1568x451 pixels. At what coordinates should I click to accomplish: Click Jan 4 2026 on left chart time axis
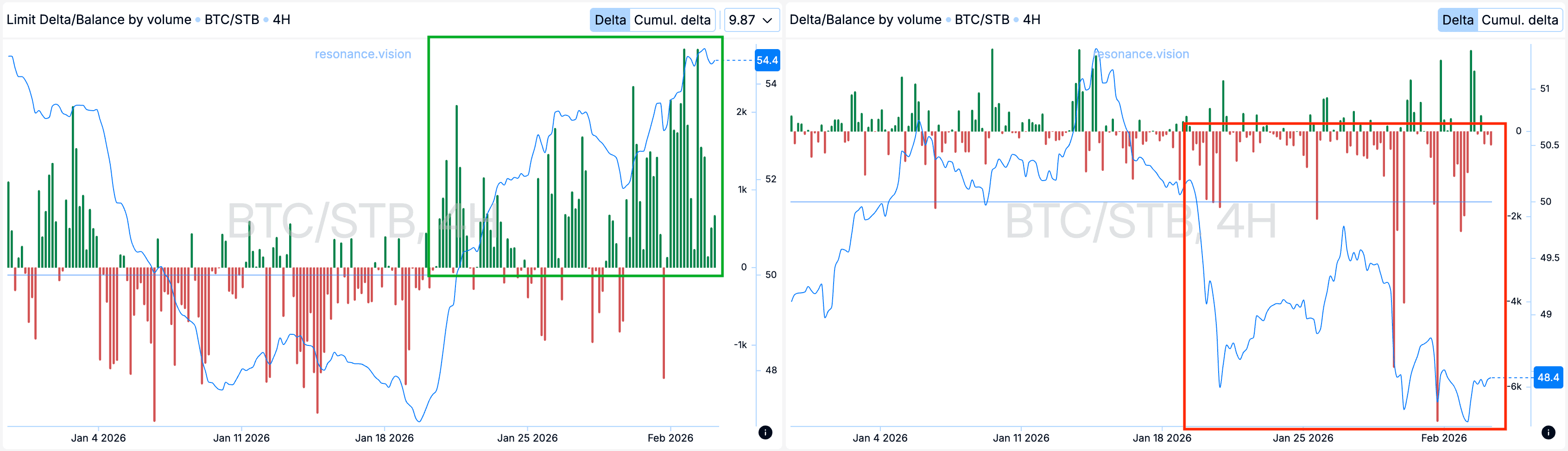coord(98,438)
